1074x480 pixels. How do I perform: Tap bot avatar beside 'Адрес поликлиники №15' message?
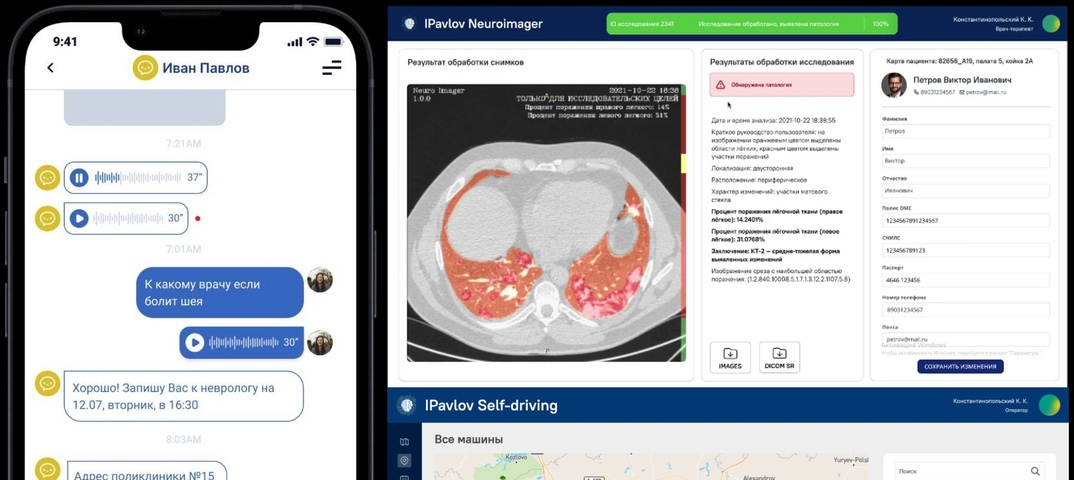tap(47, 470)
